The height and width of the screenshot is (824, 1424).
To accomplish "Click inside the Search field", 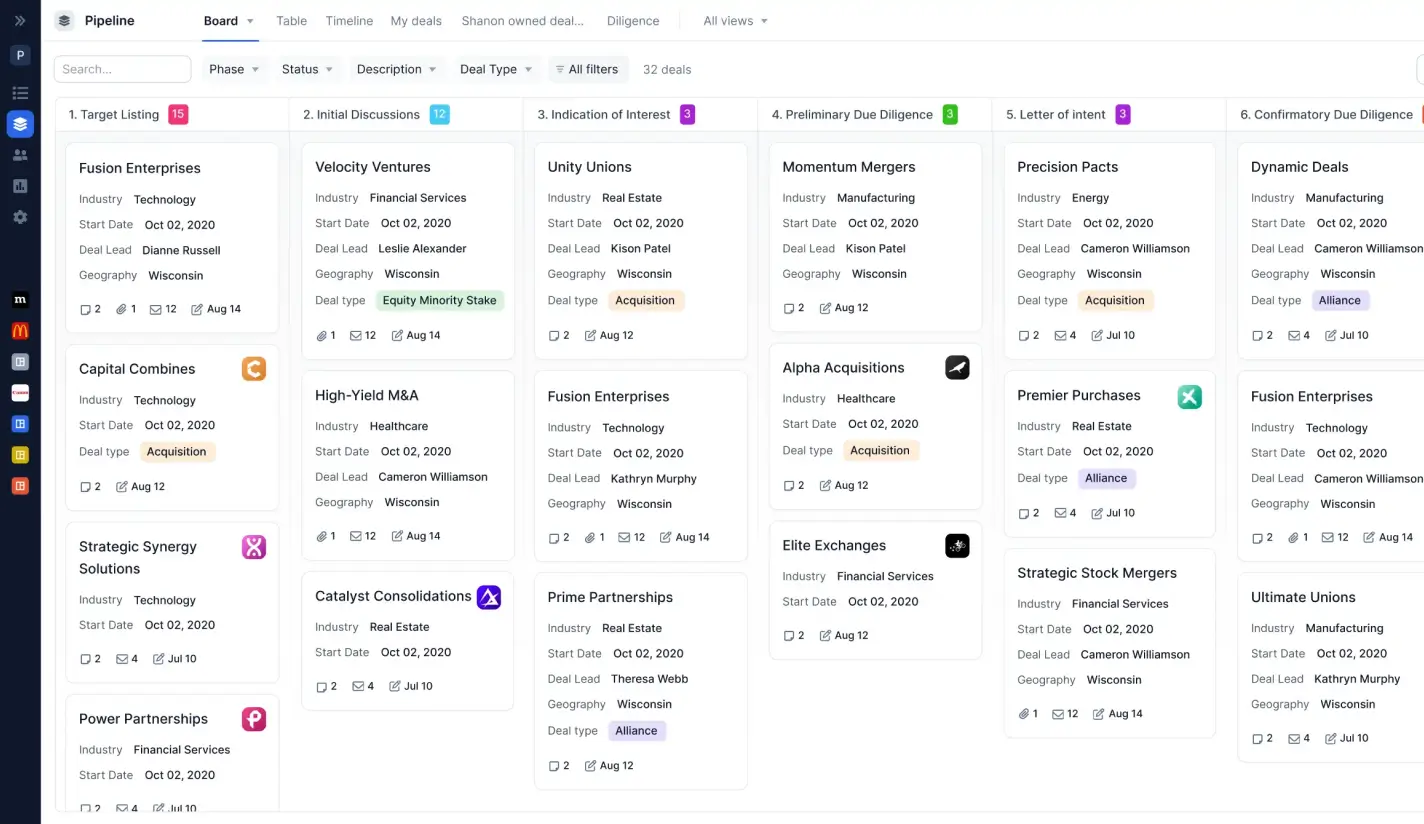I will pyautogui.click(x=122, y=69).
